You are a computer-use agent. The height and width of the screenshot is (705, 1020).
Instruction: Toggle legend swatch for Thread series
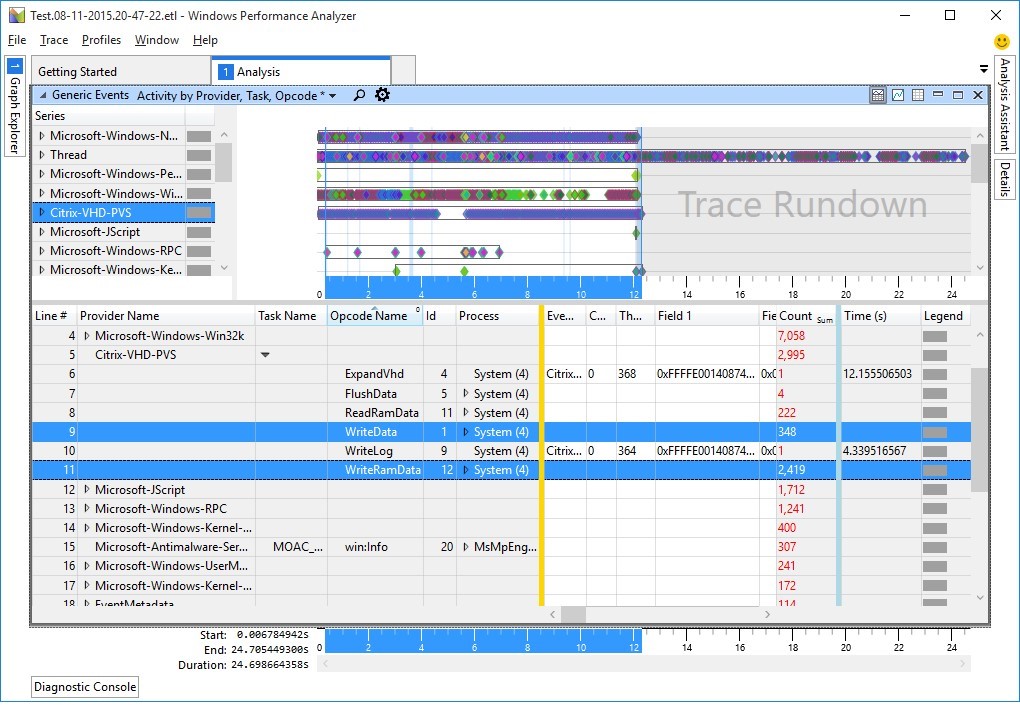tap(199, 155)
